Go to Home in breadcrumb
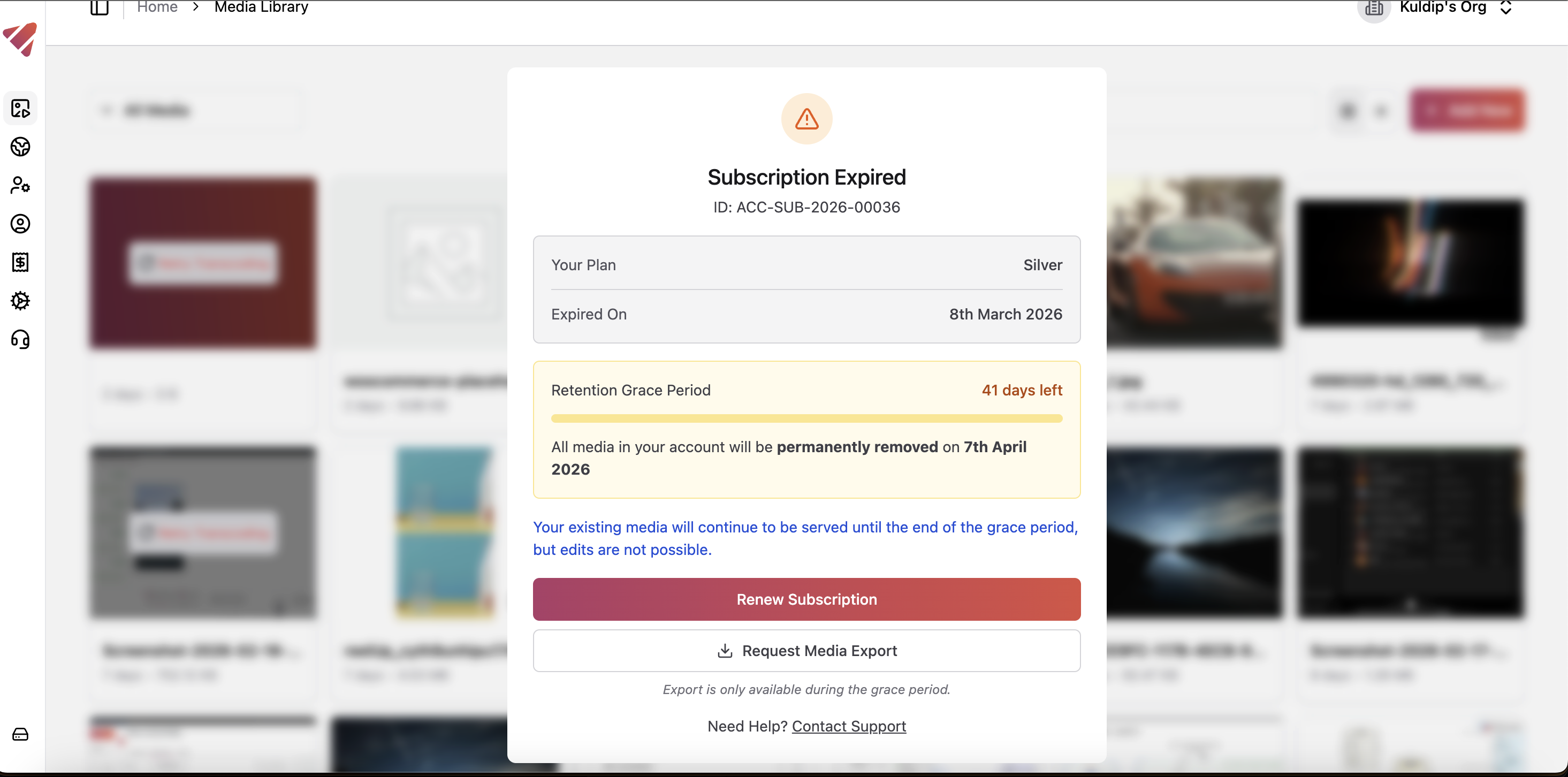The width and height of the screenshot is (1568, 777). (x=157, y=7)
